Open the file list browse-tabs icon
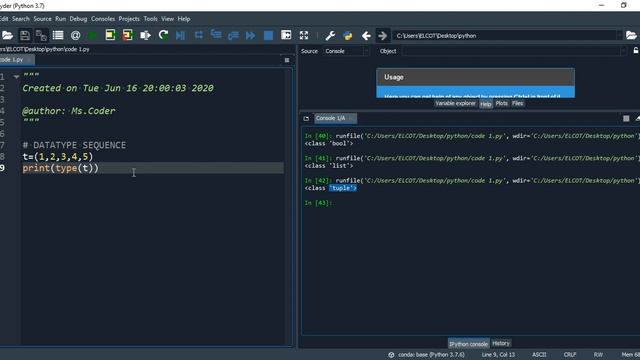The image size is (640, 360). (58, 36)
